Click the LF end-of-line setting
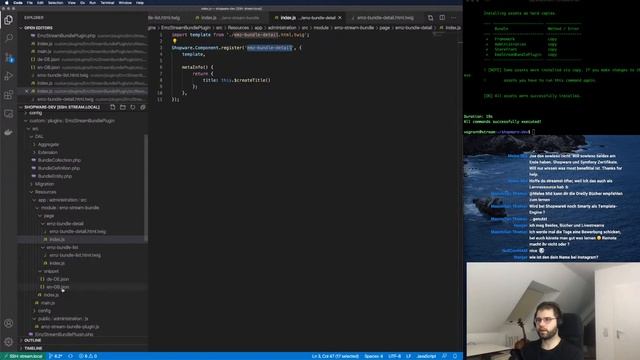Screen dimensions: 640x360 tap(409, 356)
